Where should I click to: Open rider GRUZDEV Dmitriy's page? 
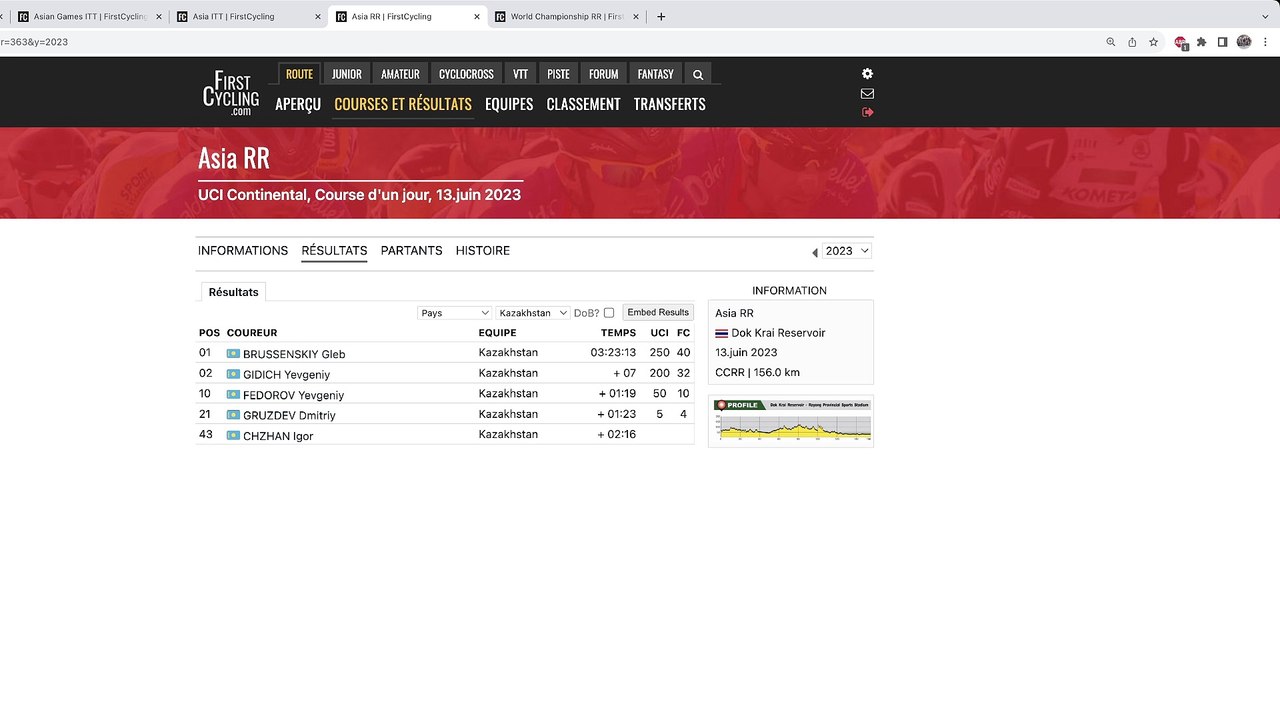pos(289,415)
